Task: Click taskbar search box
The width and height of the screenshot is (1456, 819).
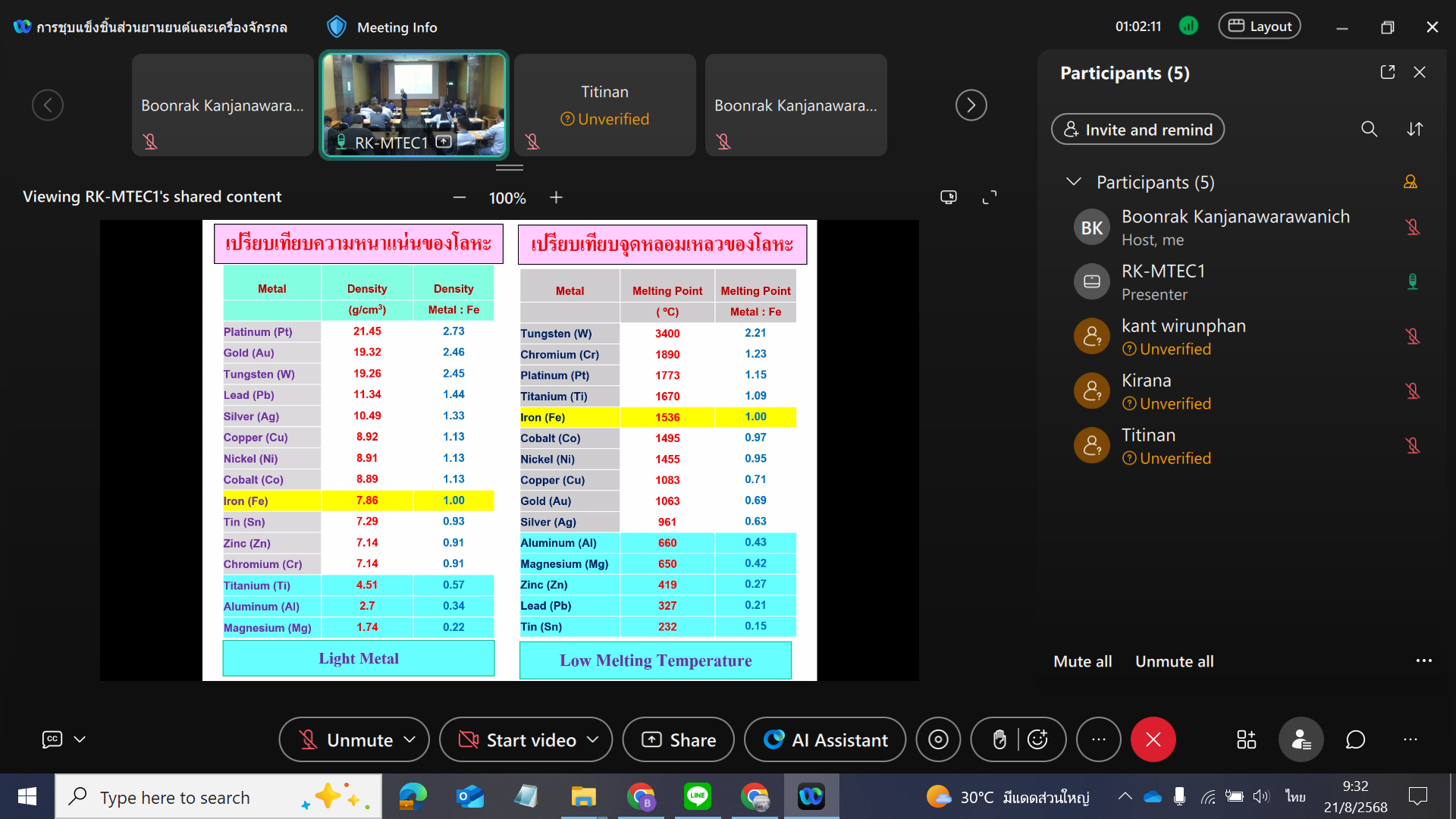Action: [218, 797]
